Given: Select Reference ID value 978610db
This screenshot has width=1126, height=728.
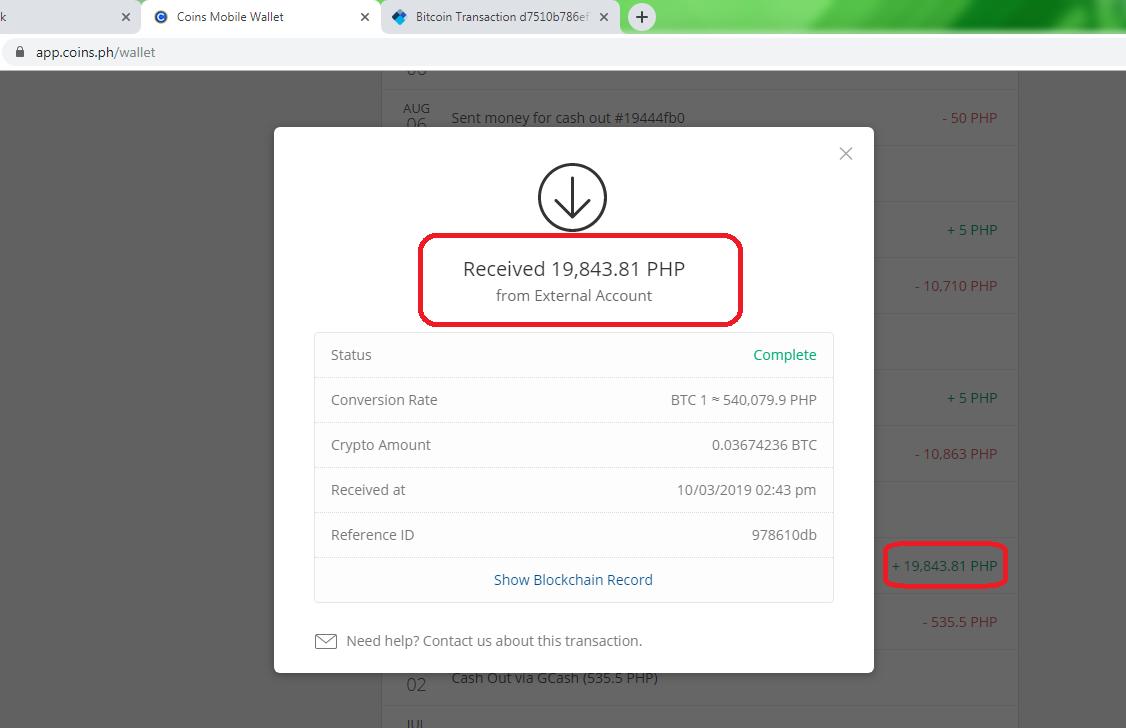Looking at the screenshot, I should tap(784, 535).
